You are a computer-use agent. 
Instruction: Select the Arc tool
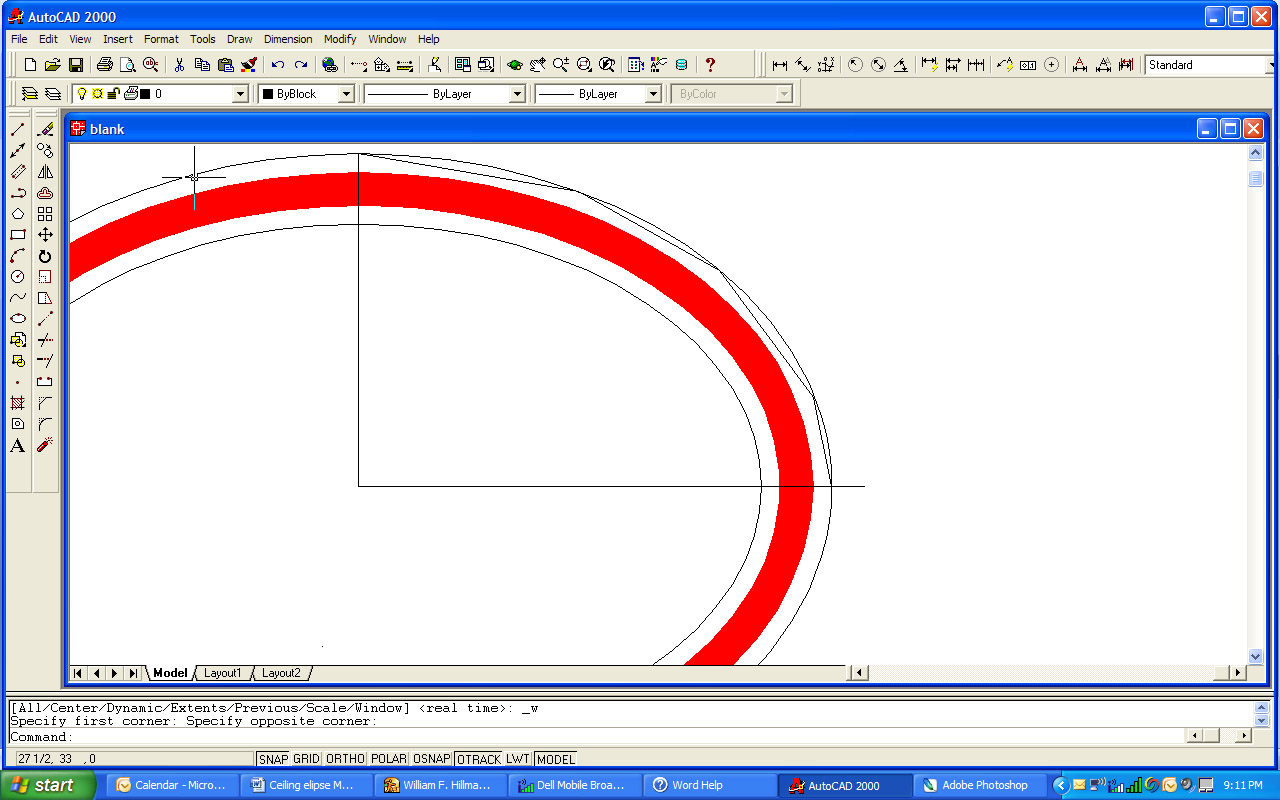(17, 256)
